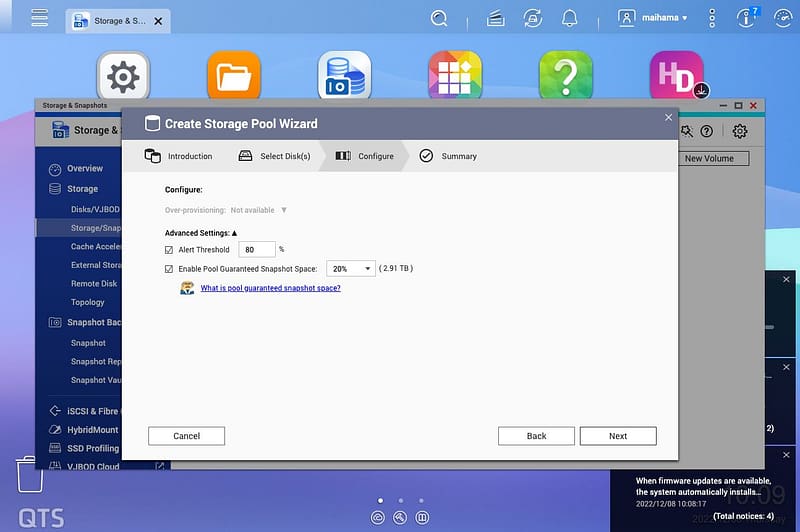
Task: Click the Back button
Action: pyautogui.click(x=536, y=436)
